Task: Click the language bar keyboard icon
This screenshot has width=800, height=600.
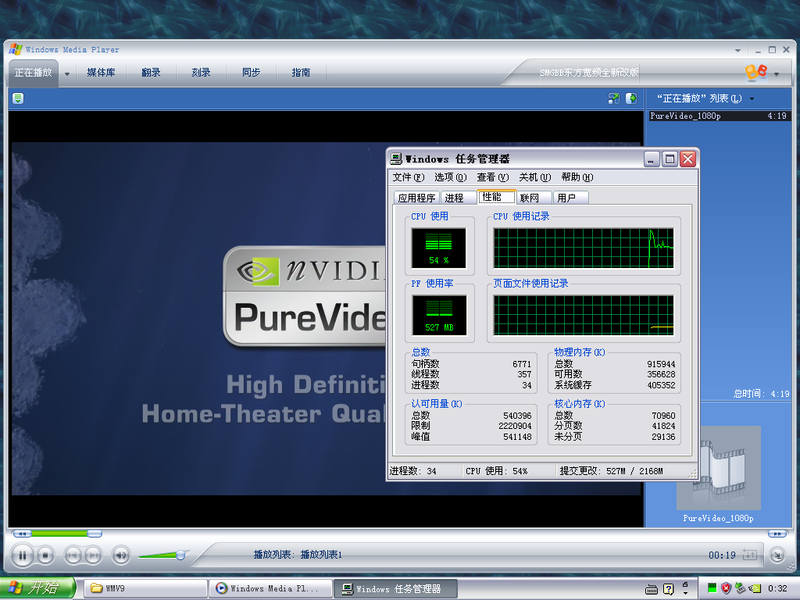Action: pos(651,589)
